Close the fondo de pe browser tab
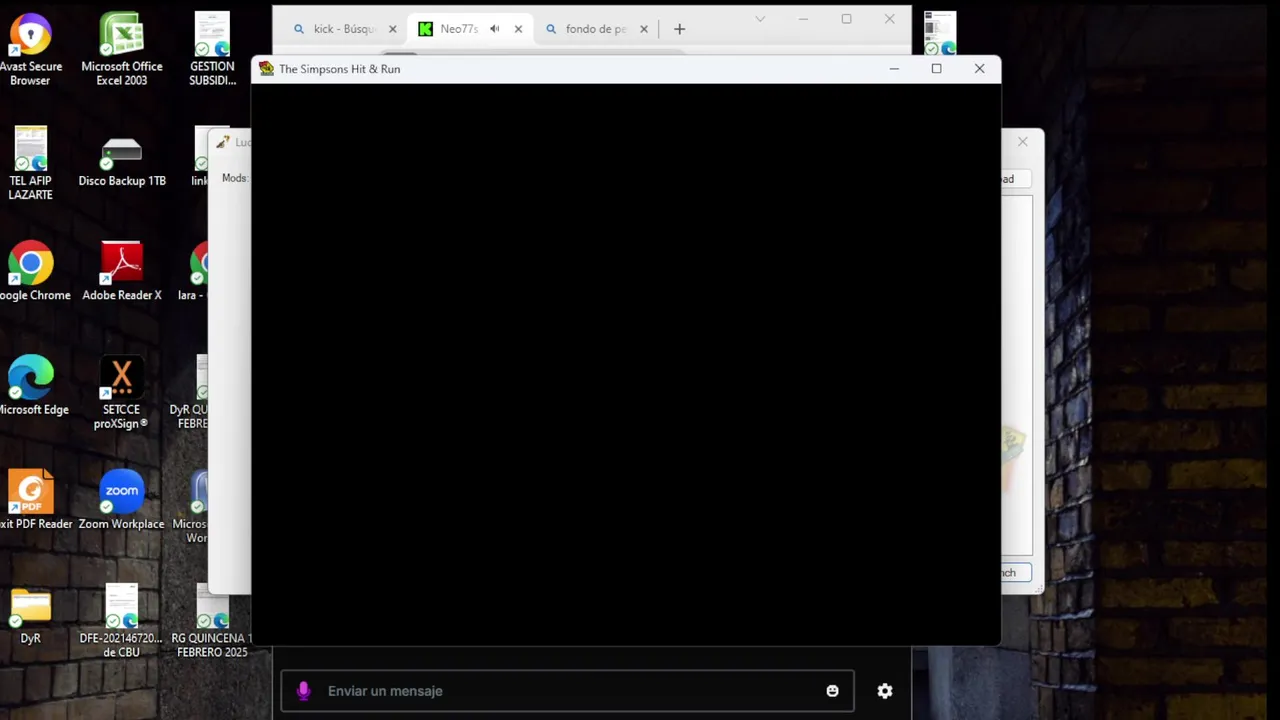The height and width of the screenshot is (720, 1280). [644, 29]
